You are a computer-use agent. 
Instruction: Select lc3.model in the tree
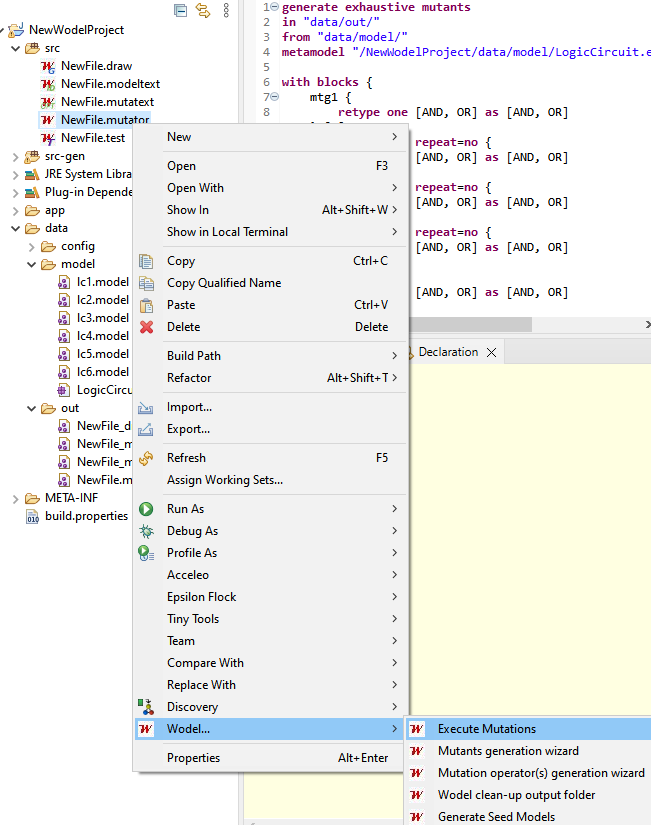pyautogui.click(x=103, y=318)
